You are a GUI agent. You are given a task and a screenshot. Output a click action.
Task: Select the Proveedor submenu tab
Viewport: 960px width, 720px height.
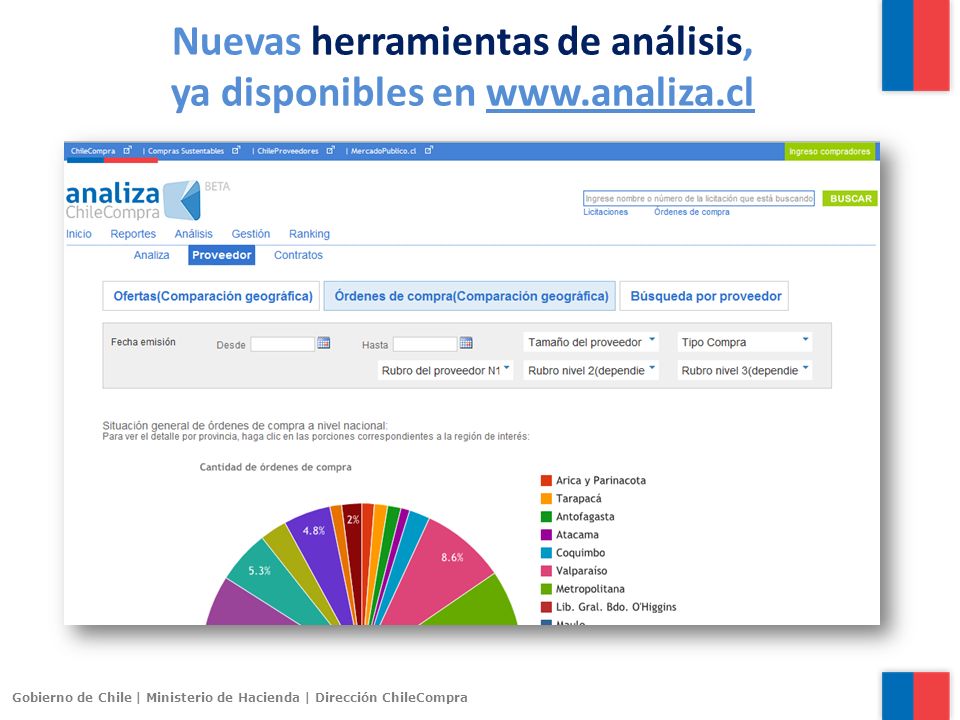(x=222, y=255)
